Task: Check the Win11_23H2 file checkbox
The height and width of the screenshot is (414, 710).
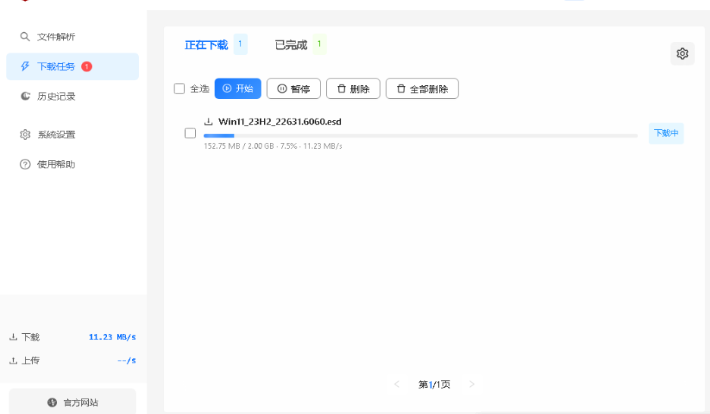Action: 190,134
